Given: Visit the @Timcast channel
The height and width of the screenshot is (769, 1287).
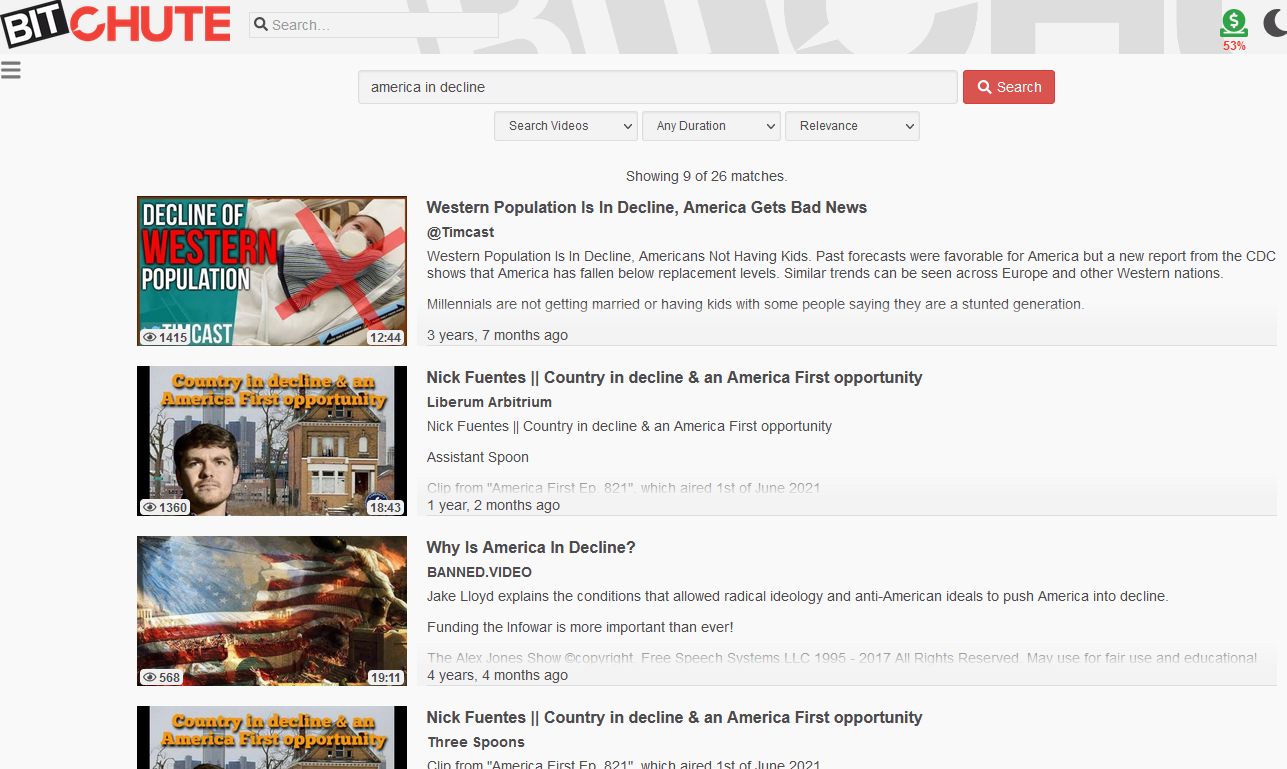Looking at the screenshot, I should click(461, 232).
